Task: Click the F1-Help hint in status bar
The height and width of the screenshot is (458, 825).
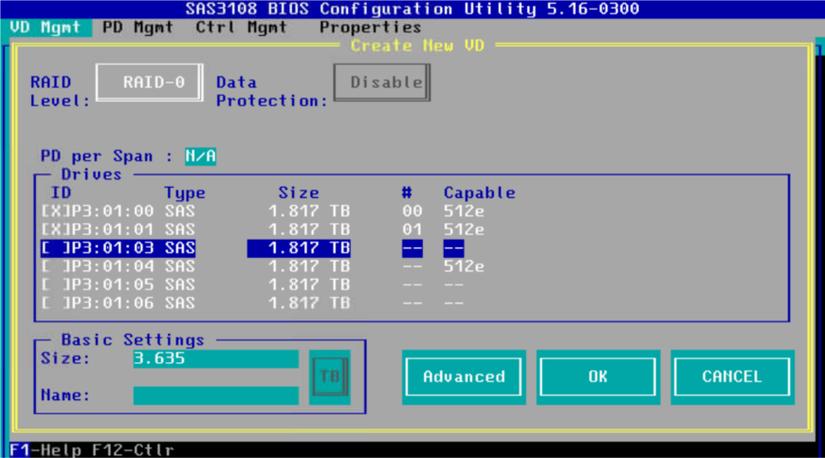Action: (x=46, y=450)
